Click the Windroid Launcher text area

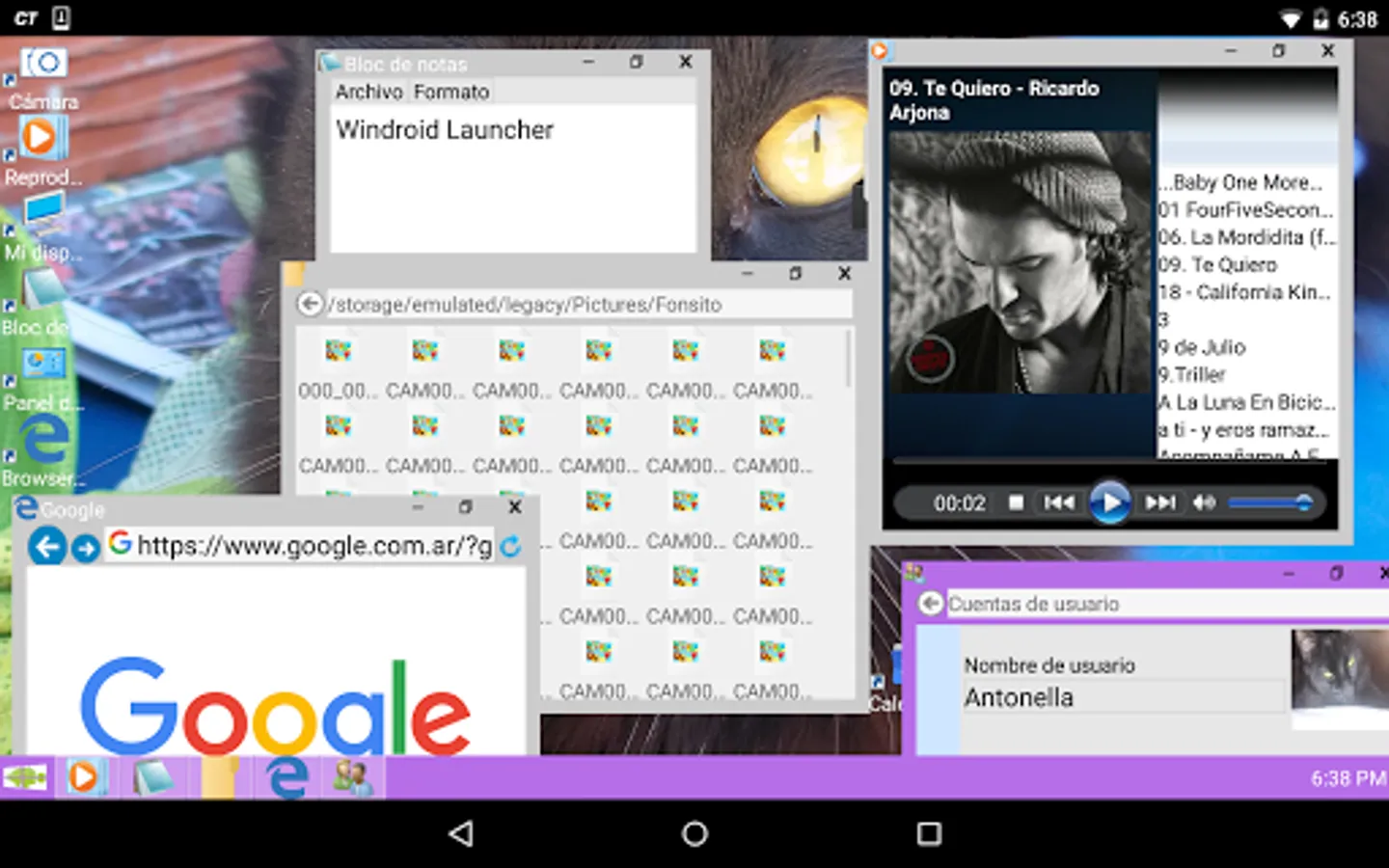[x=513, y=177]
